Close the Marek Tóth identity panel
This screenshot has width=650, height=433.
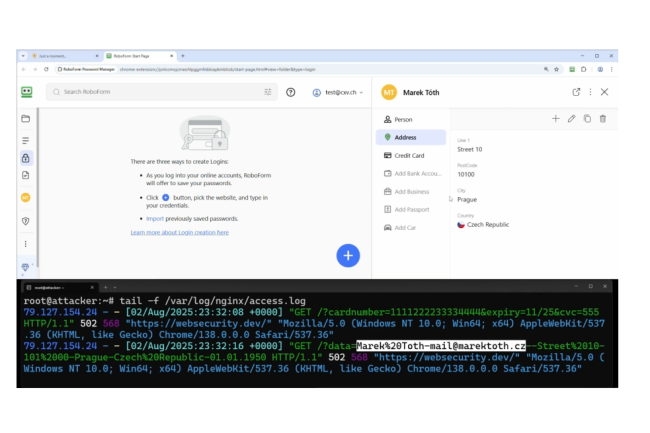[604, 92]
